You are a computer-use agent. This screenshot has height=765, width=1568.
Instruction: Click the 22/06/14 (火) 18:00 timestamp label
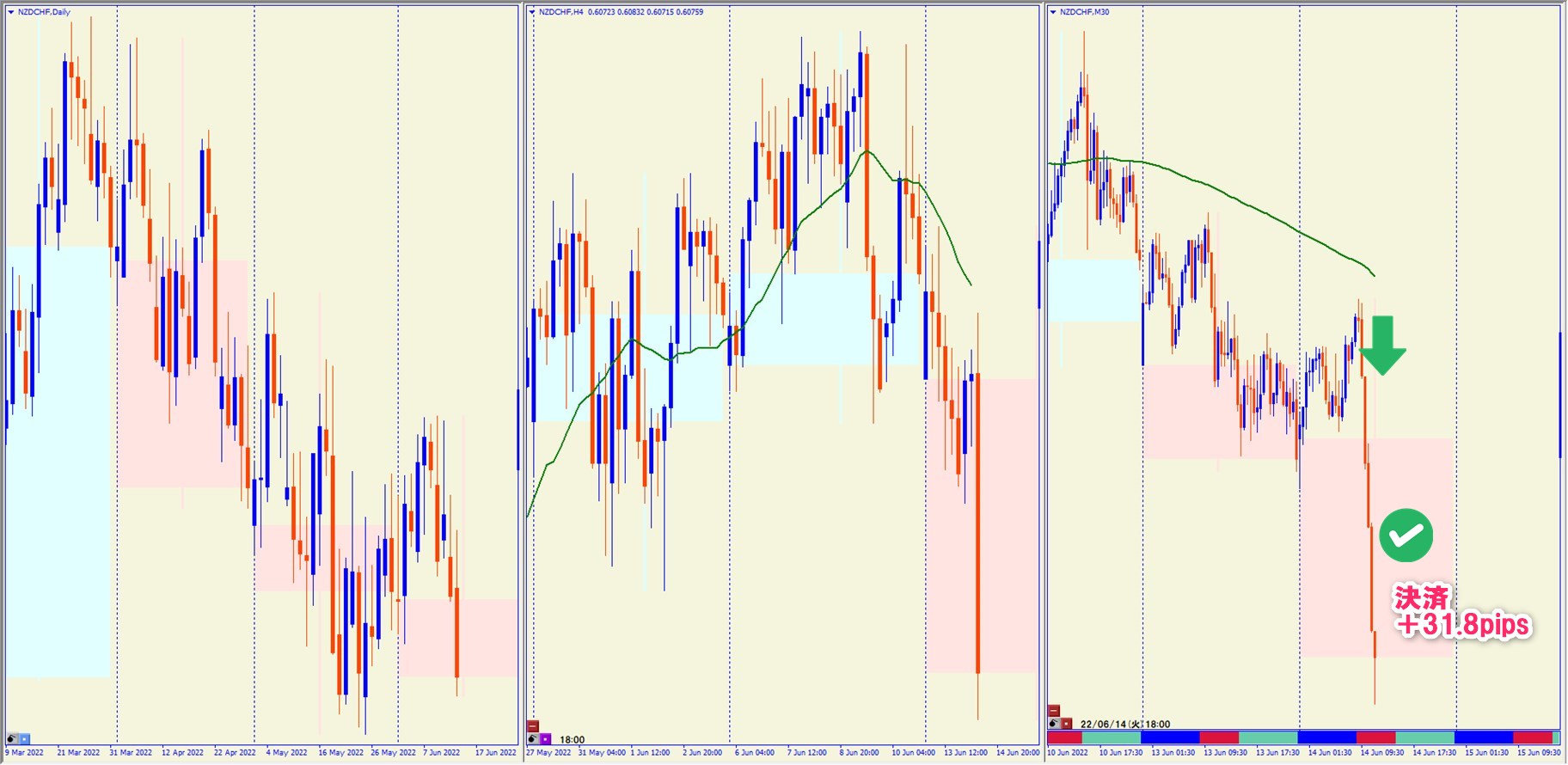(1124, 724)
